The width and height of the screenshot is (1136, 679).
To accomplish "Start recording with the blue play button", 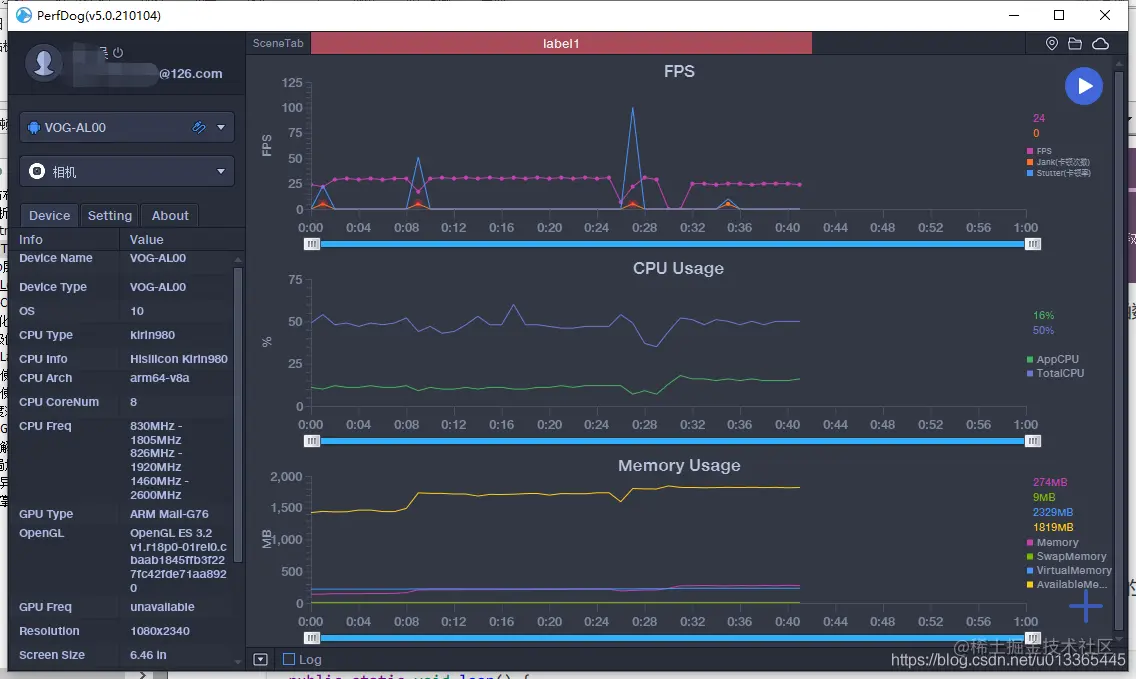I will point(1084,86).
